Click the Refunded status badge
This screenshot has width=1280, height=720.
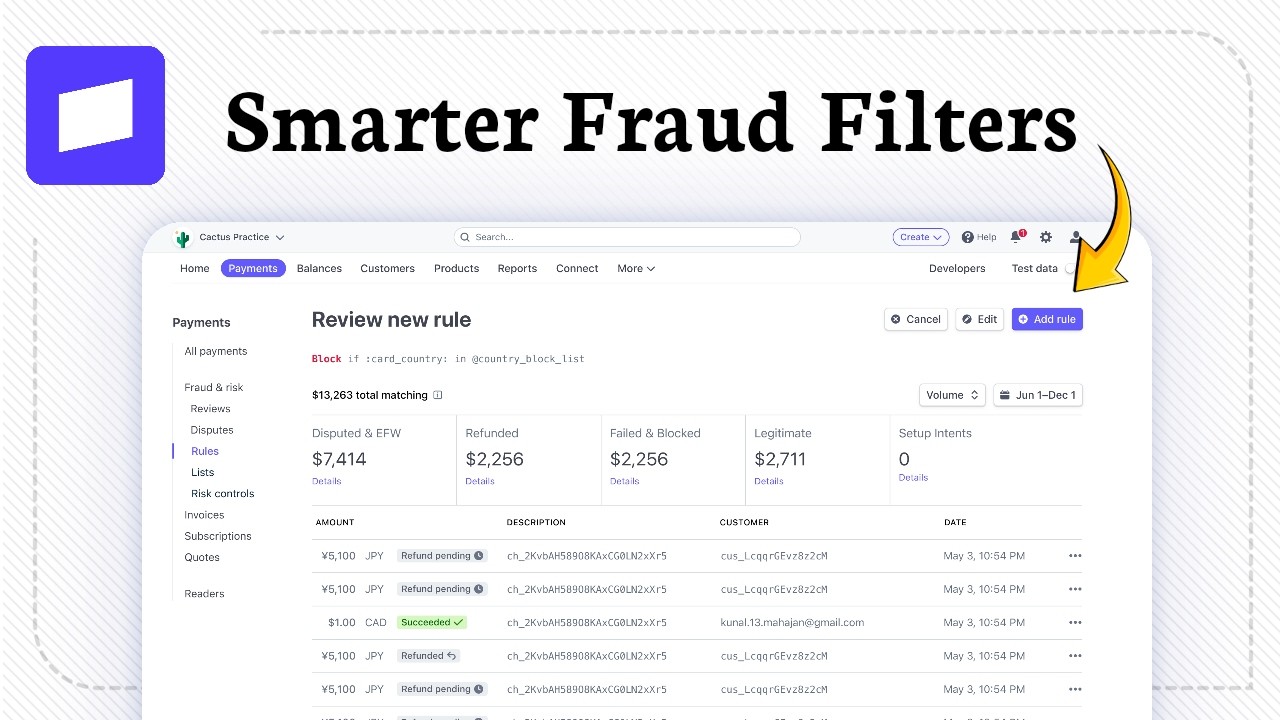(429, 656)
